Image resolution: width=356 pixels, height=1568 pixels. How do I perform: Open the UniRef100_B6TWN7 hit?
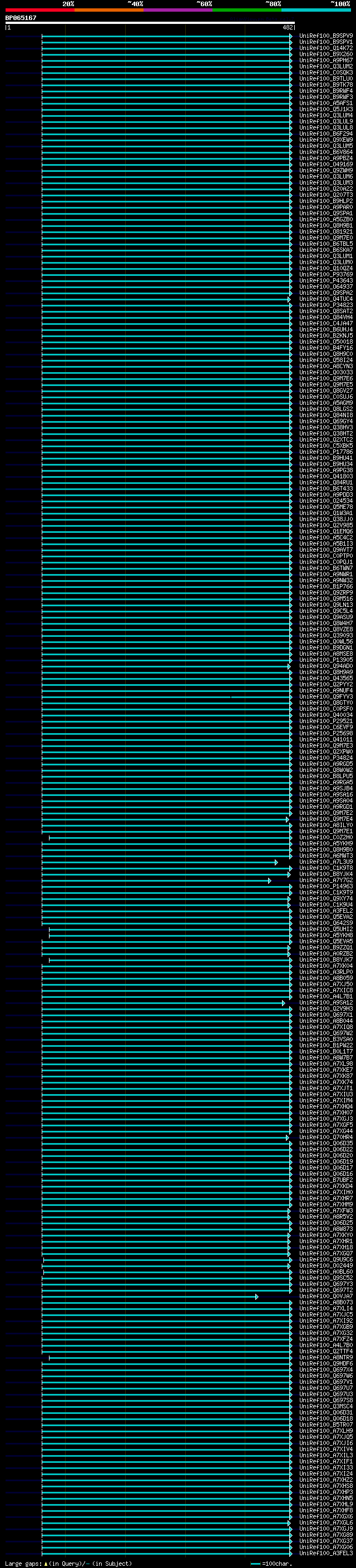(x=325, y=568)
